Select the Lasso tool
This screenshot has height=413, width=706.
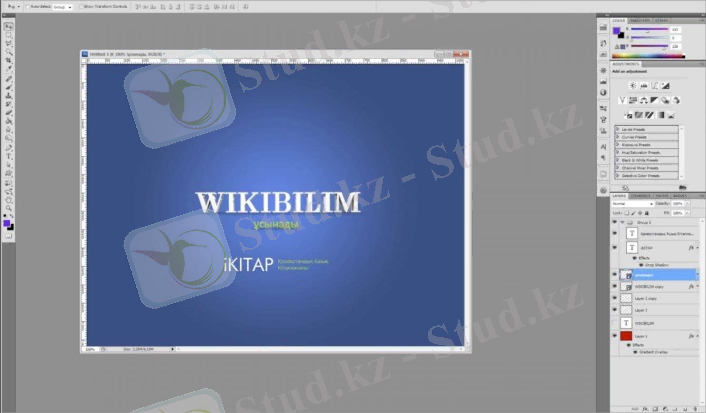(x=9, y=43)
